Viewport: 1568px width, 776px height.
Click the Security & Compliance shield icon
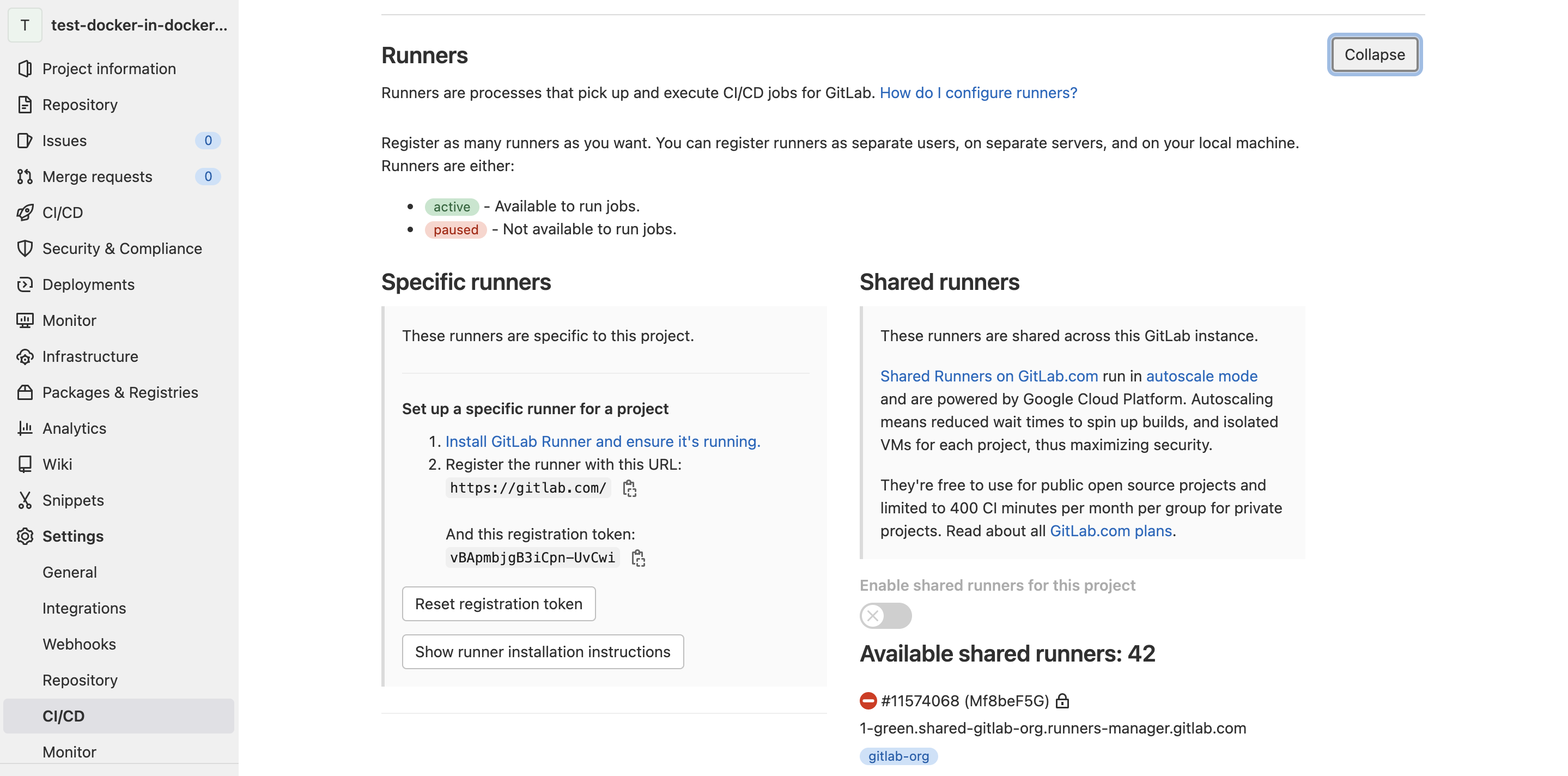click(x=25, y=248)
